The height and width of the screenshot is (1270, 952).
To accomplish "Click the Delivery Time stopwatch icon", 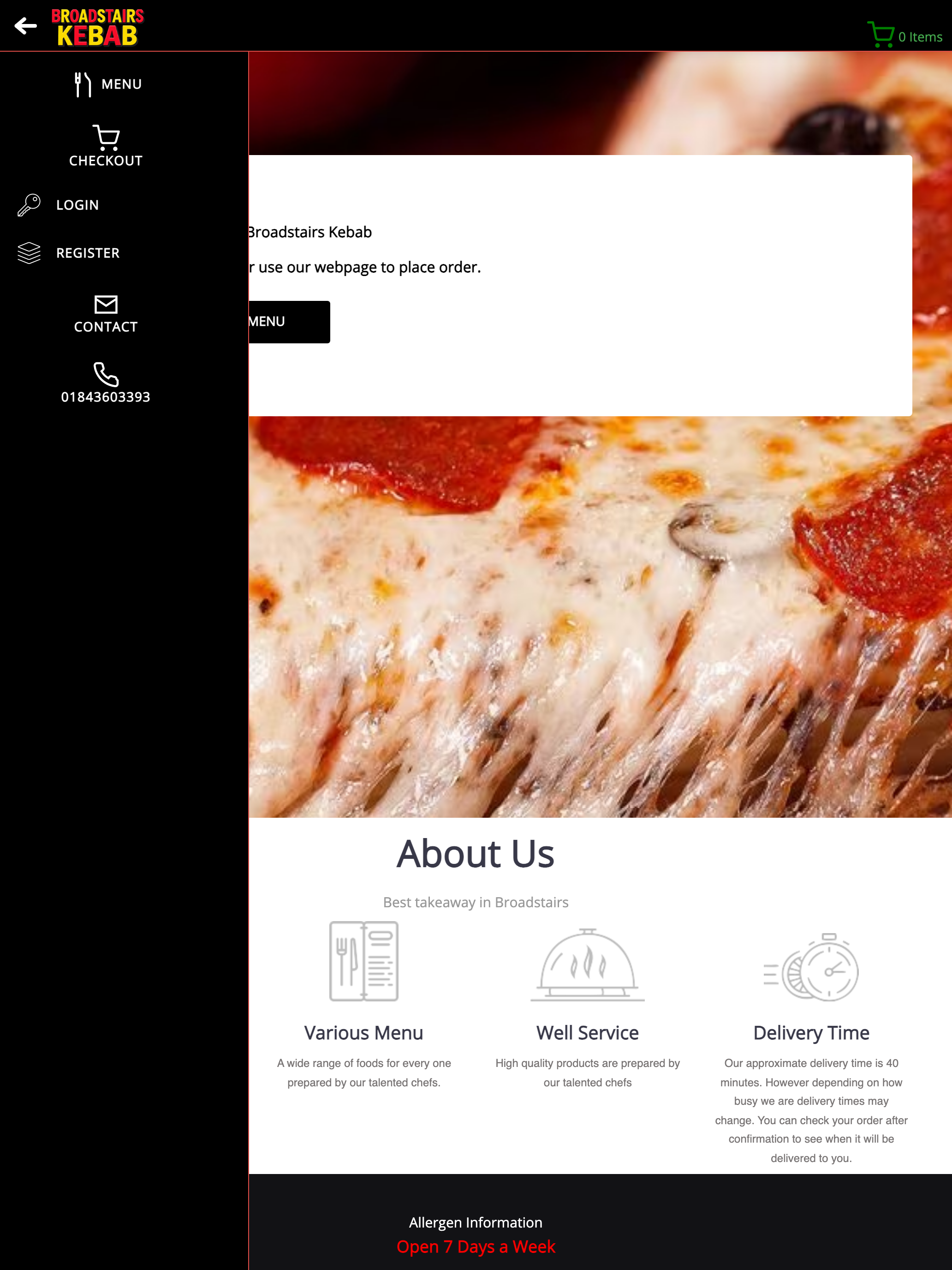I will [x=811, y=967].
